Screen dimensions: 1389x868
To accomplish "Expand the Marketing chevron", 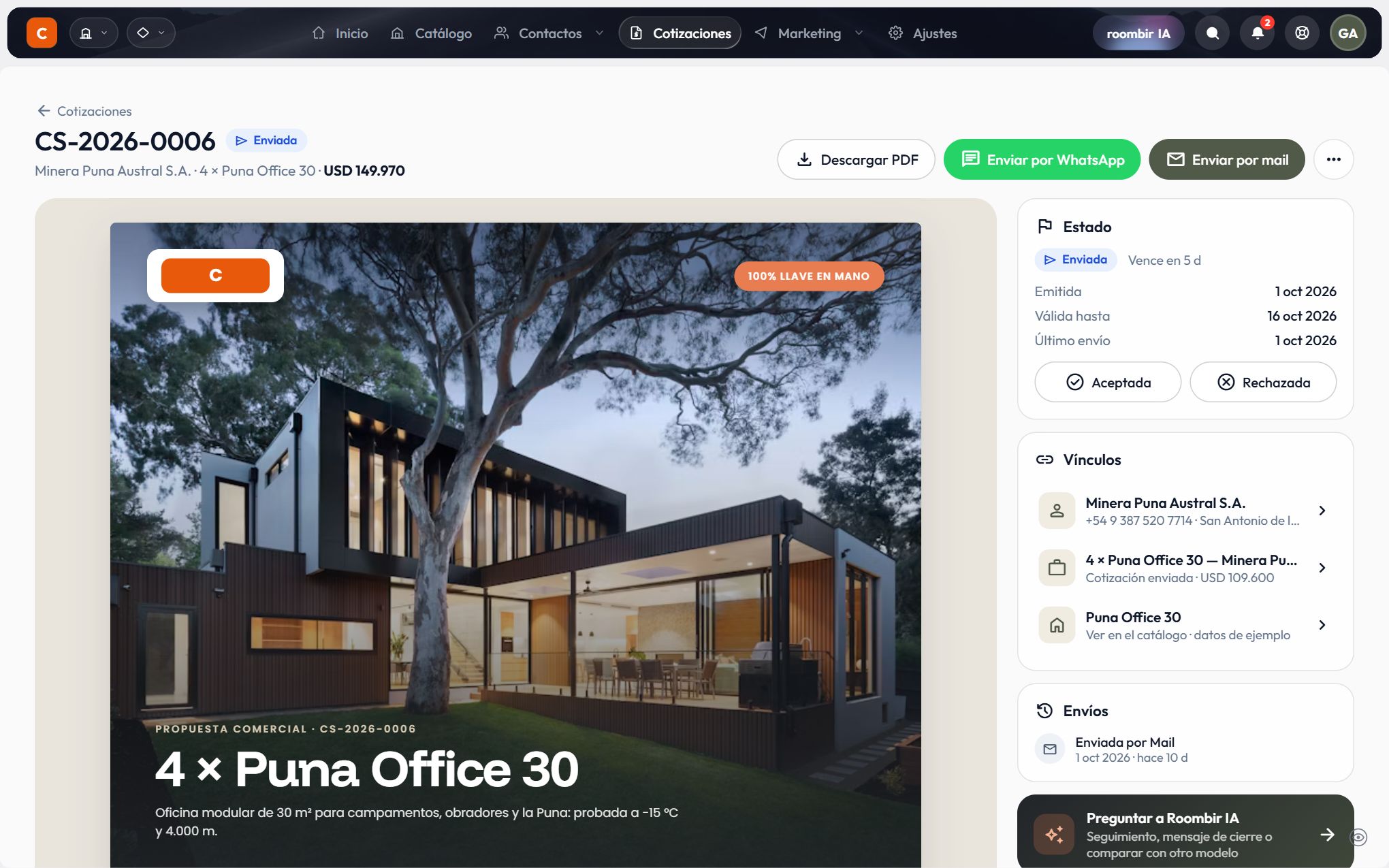I will (859, 33).
